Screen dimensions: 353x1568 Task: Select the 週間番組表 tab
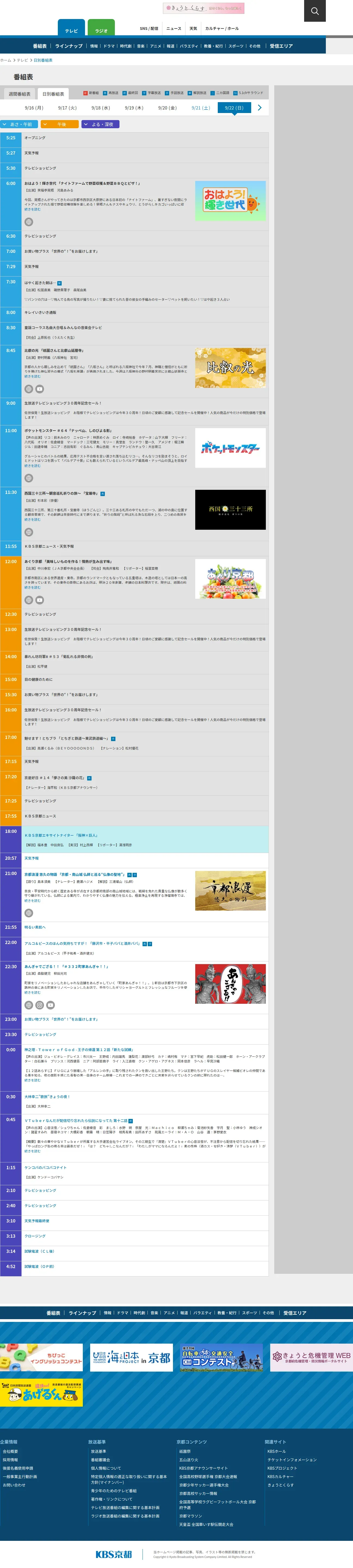pos(20,94)
